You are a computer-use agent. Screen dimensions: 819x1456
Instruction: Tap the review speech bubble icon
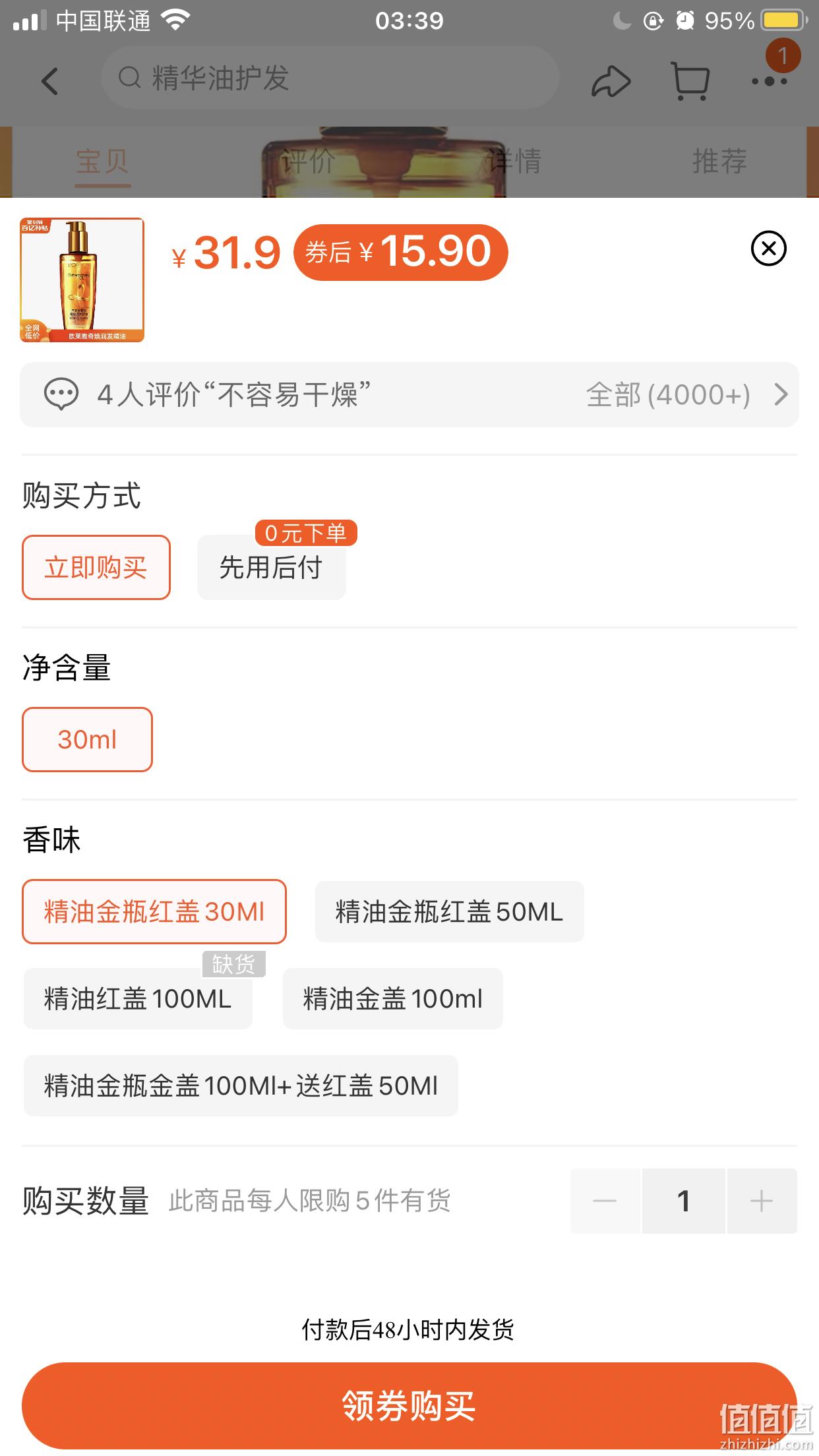pos(61,394)
